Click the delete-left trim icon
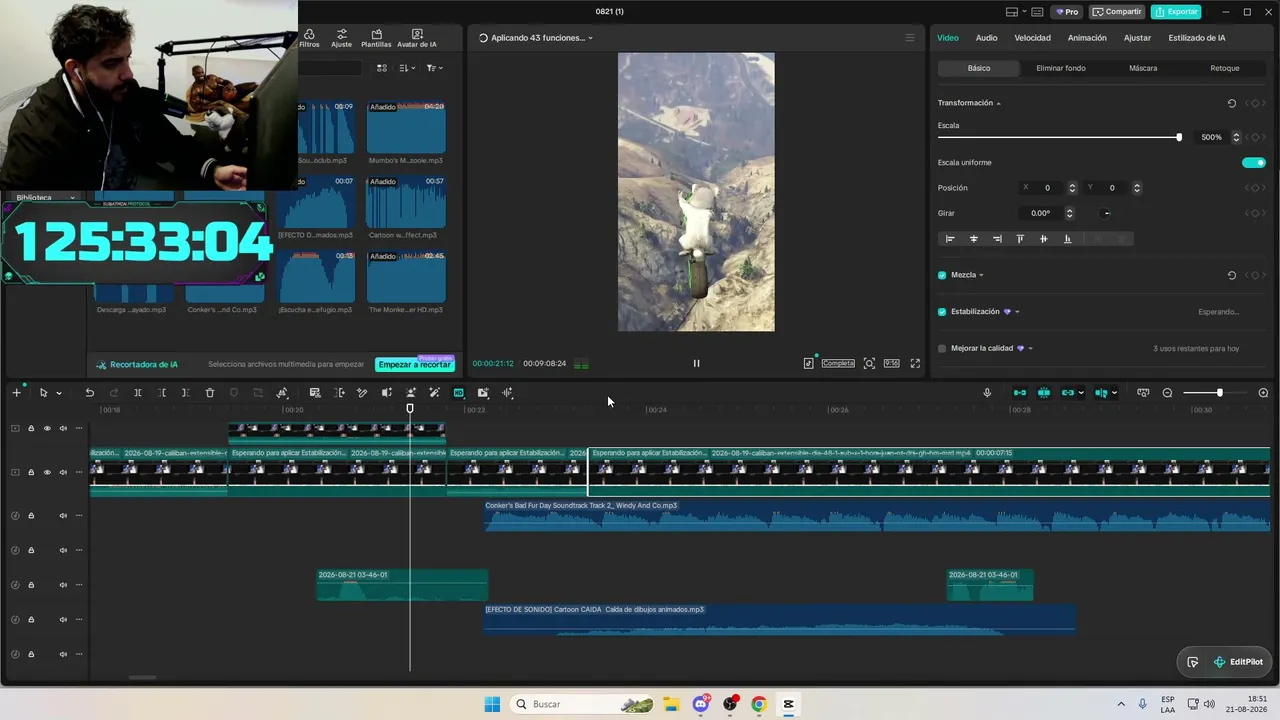The height and width of the screenshot is (720, 1280). pos(162,393)
